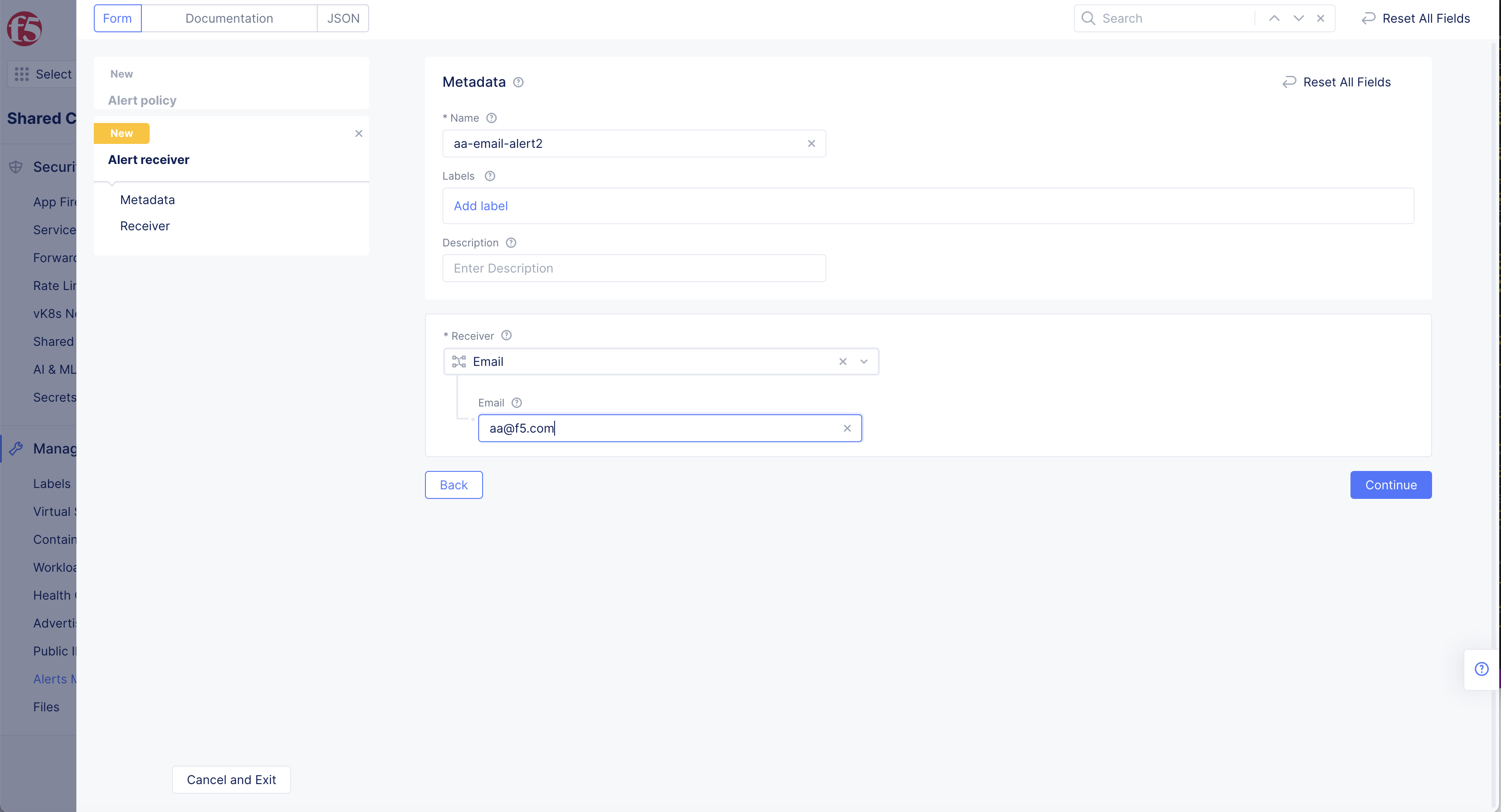This screenshot has height=812, width=1501.
Task: Click the Enter Description input field
Action: coord(634,268)
